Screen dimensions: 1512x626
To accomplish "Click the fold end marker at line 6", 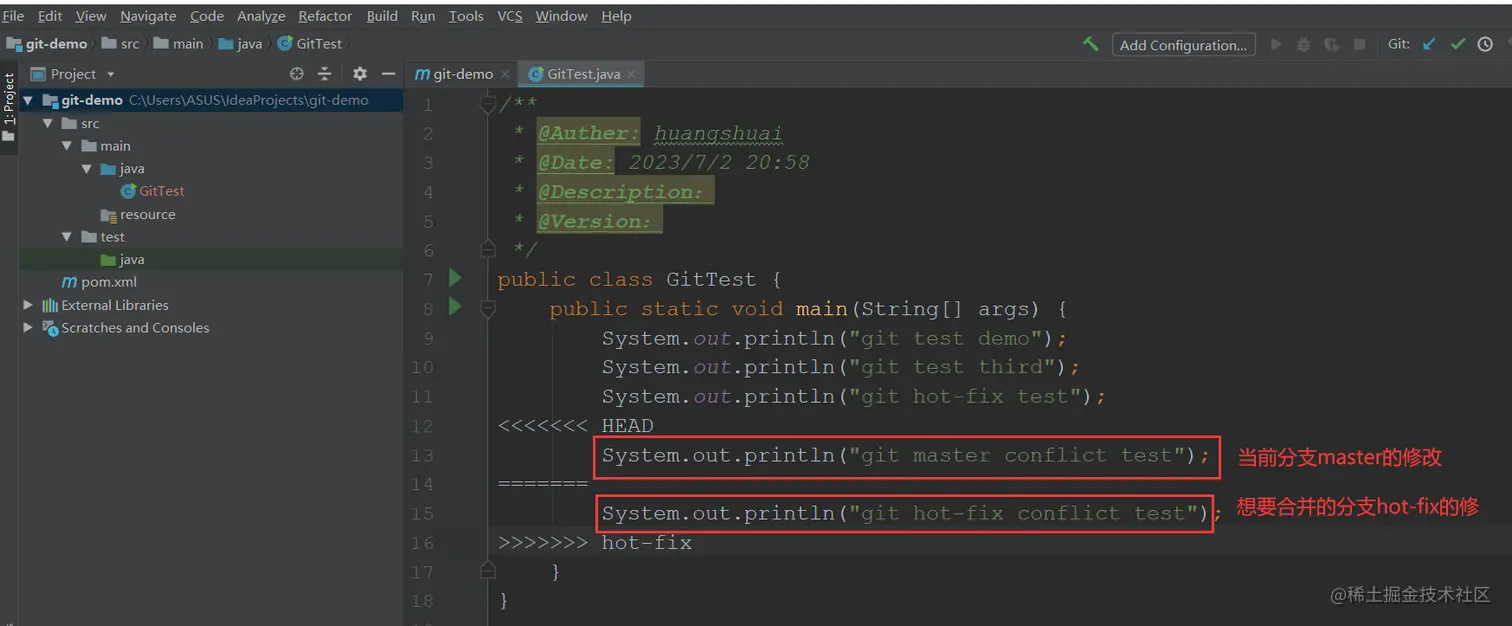I will point(488,248).
